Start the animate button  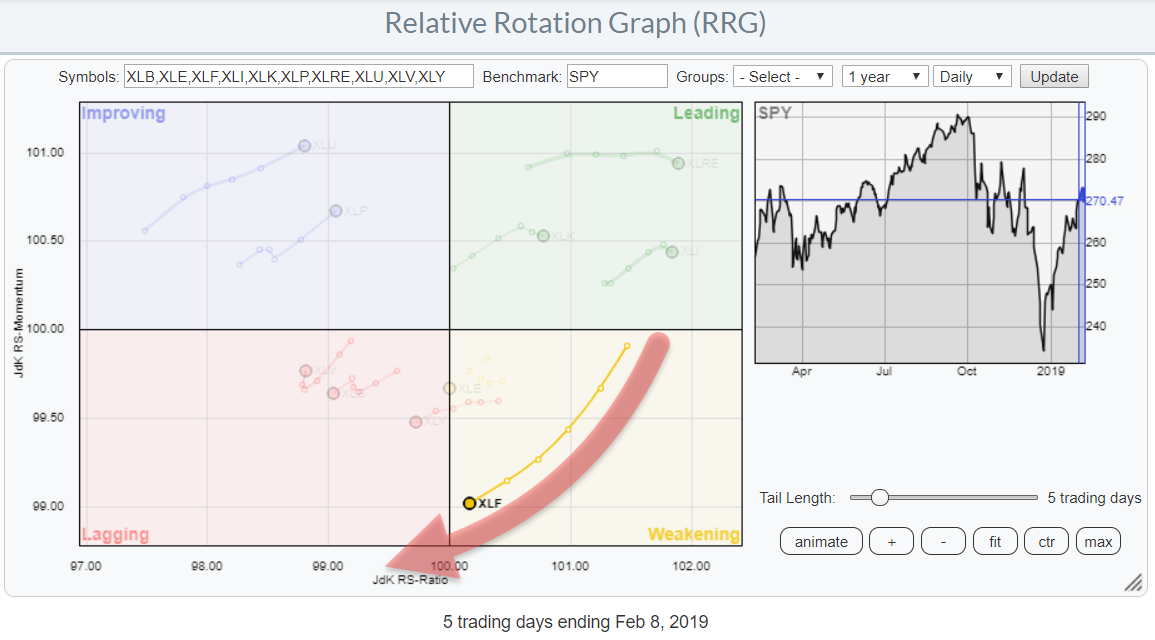pos(821,542)
